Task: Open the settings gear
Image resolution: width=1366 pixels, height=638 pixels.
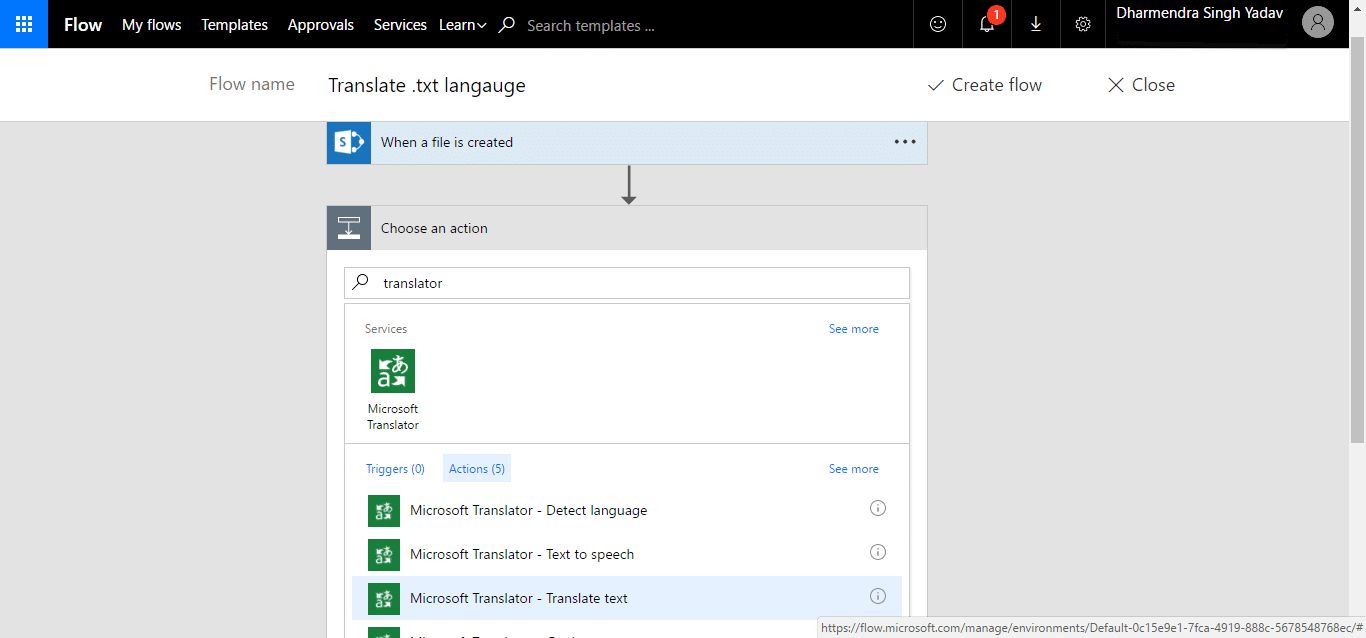Action: point(1083,24)
